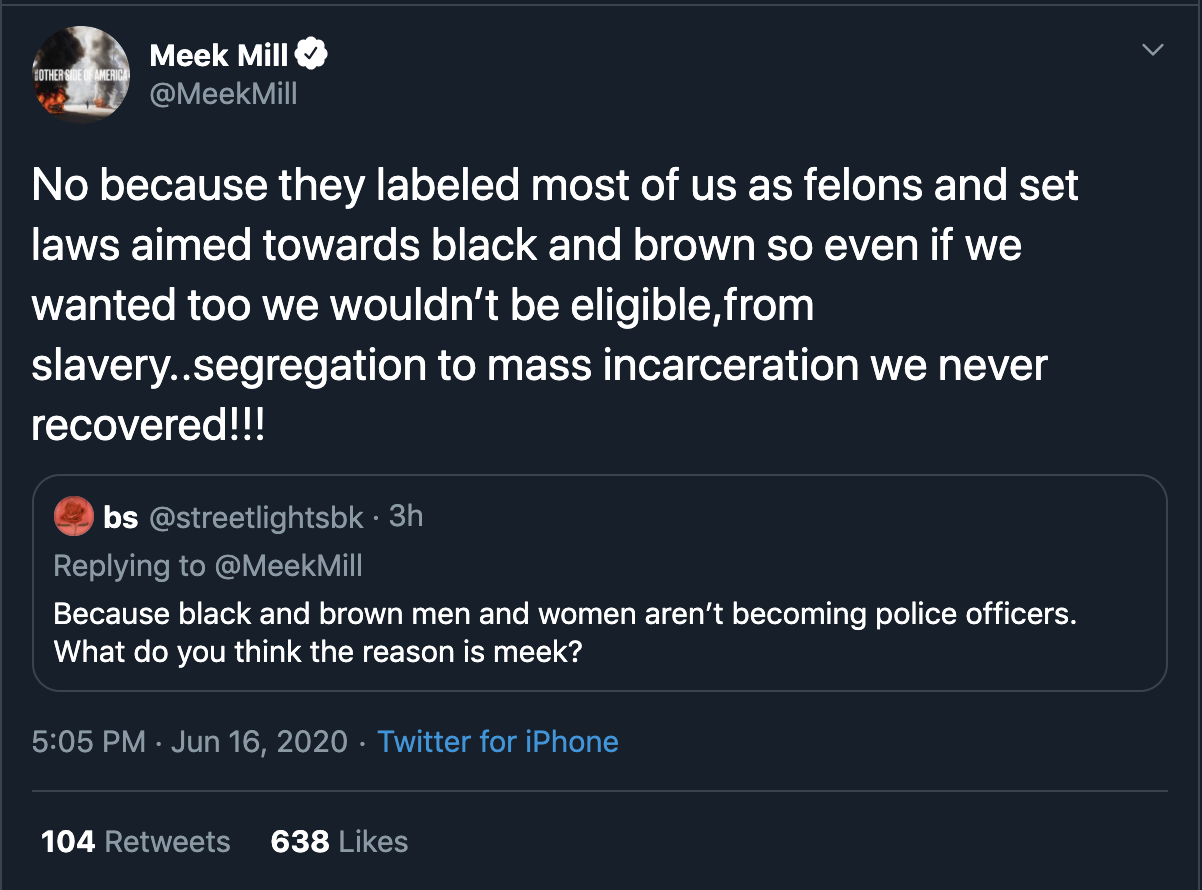This screenshot has height=890, width=1202.
Task: Open the tweet options chevron menu
Action: click(x=1154, y=49)
